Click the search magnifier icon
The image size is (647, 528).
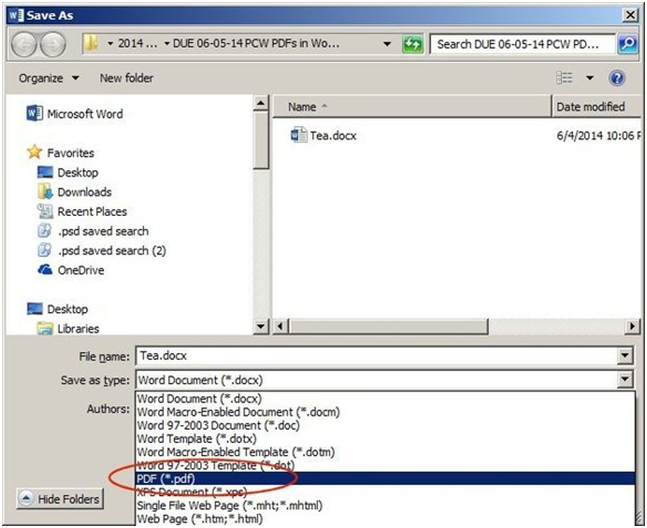point(627,43)
